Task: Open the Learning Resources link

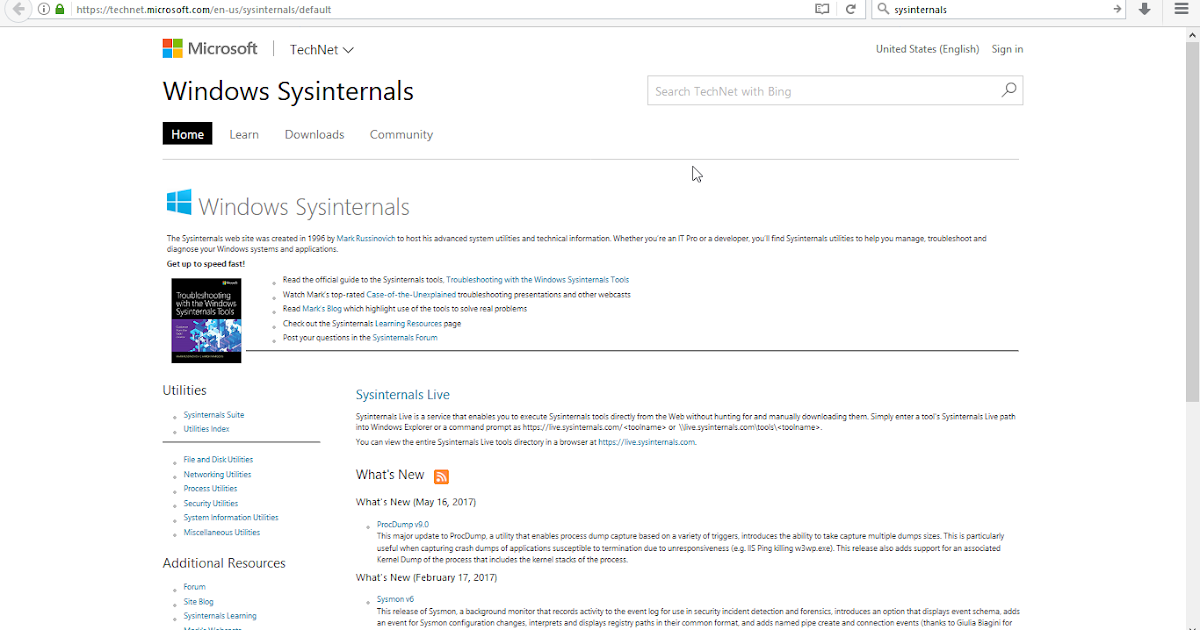Action: tap(408, 324)
